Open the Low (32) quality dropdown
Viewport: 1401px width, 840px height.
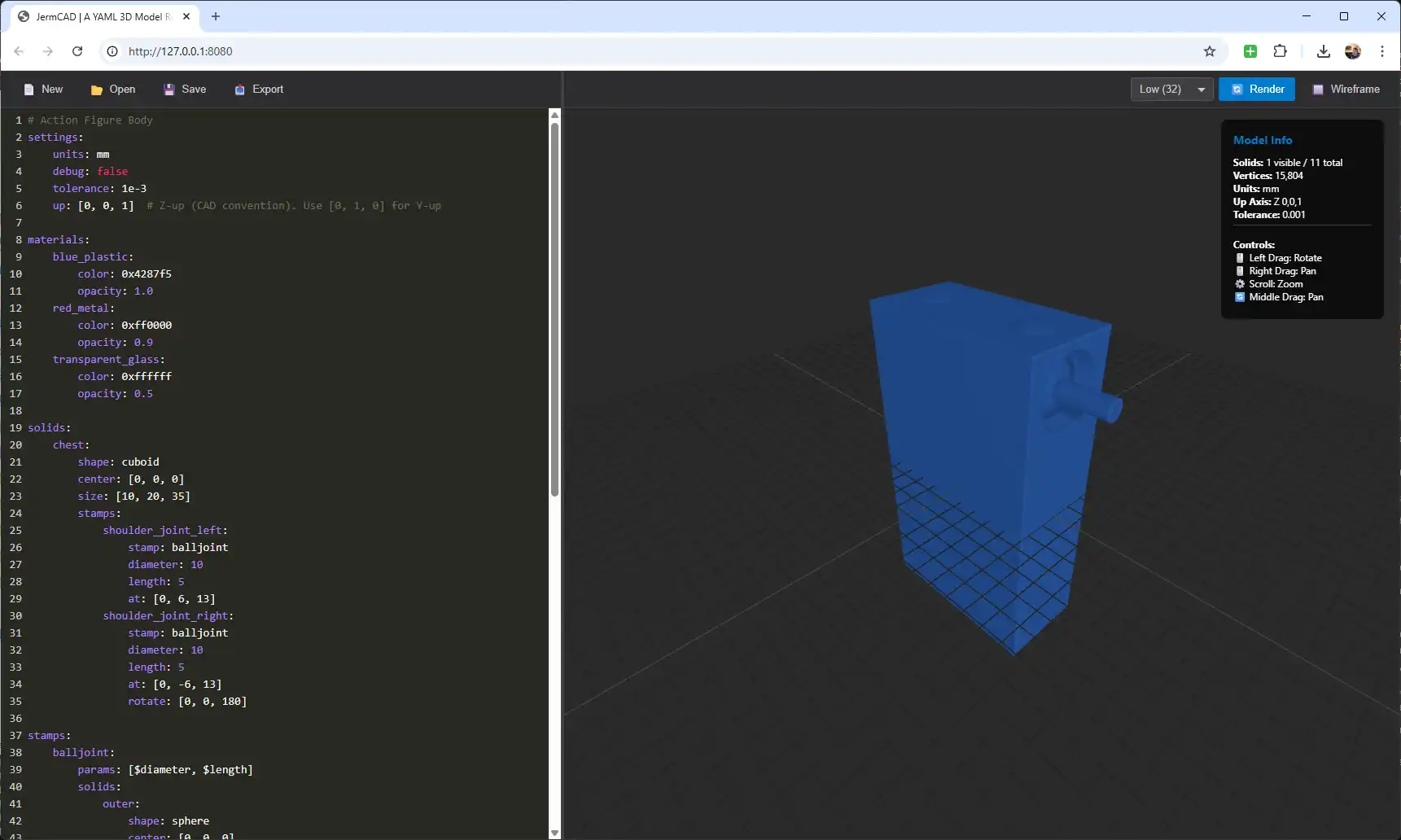click(1171, 90)
